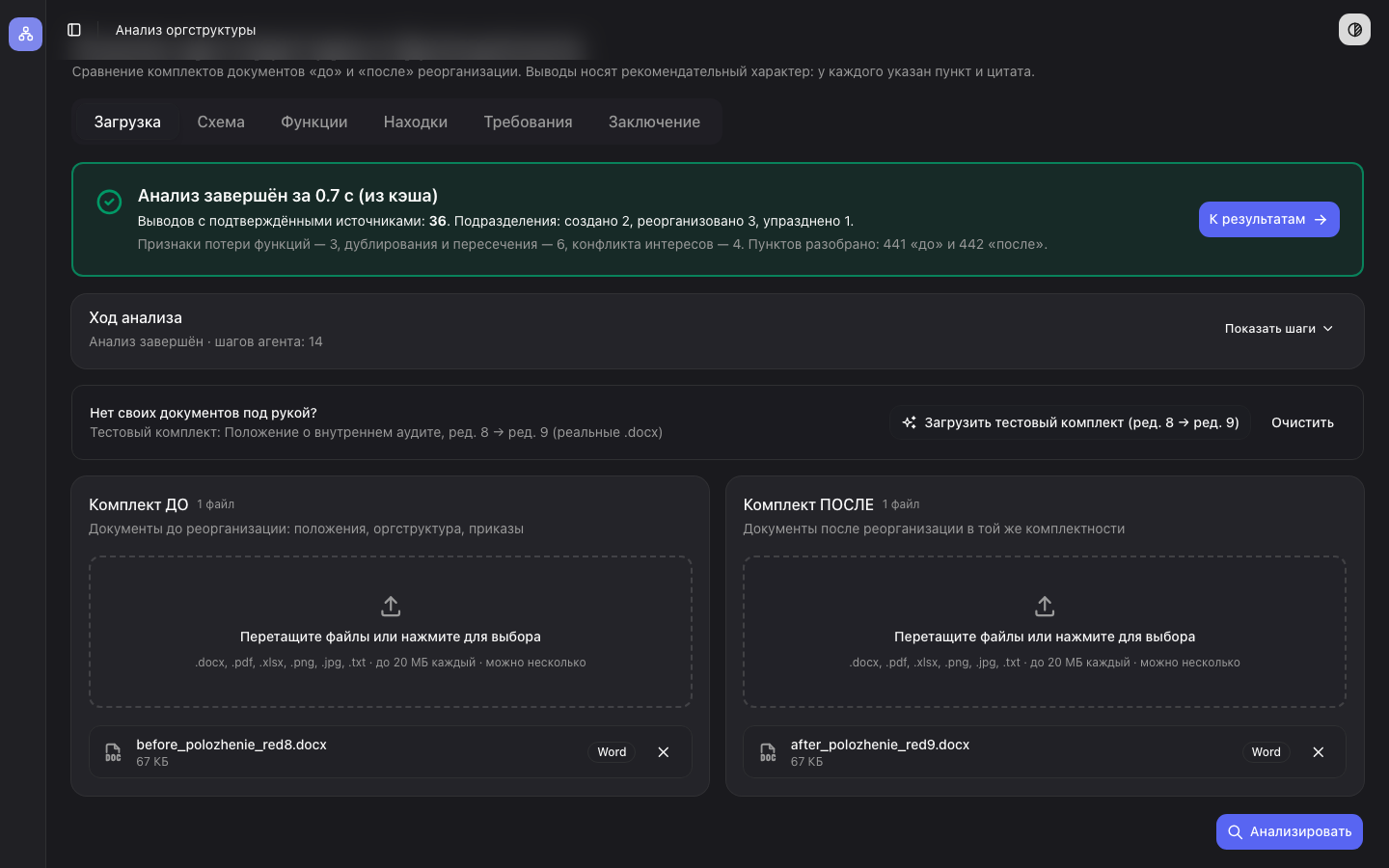Switch to the Схема tab
The height and width of the screenshot is (868, 1389).
[x=221, y=122]
